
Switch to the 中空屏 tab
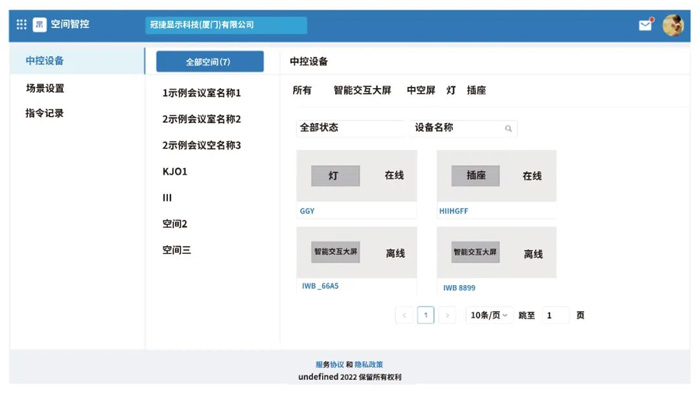point(421,91)
